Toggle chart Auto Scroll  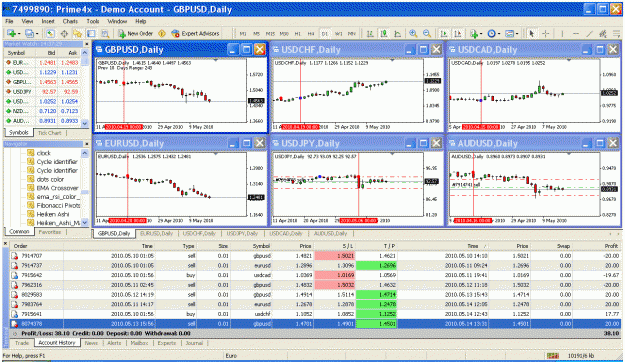(444, 34)
